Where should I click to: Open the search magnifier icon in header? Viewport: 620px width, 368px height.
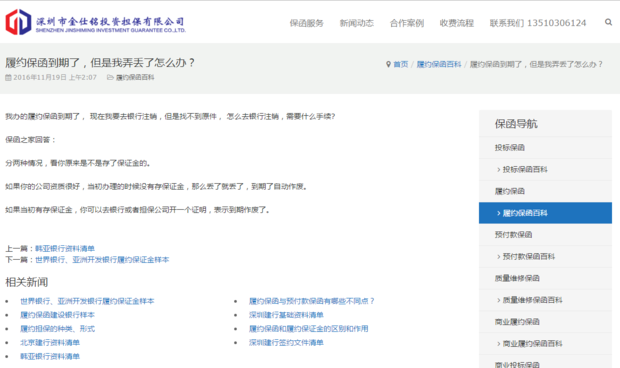pyautogui.click(x=608, y=22)
